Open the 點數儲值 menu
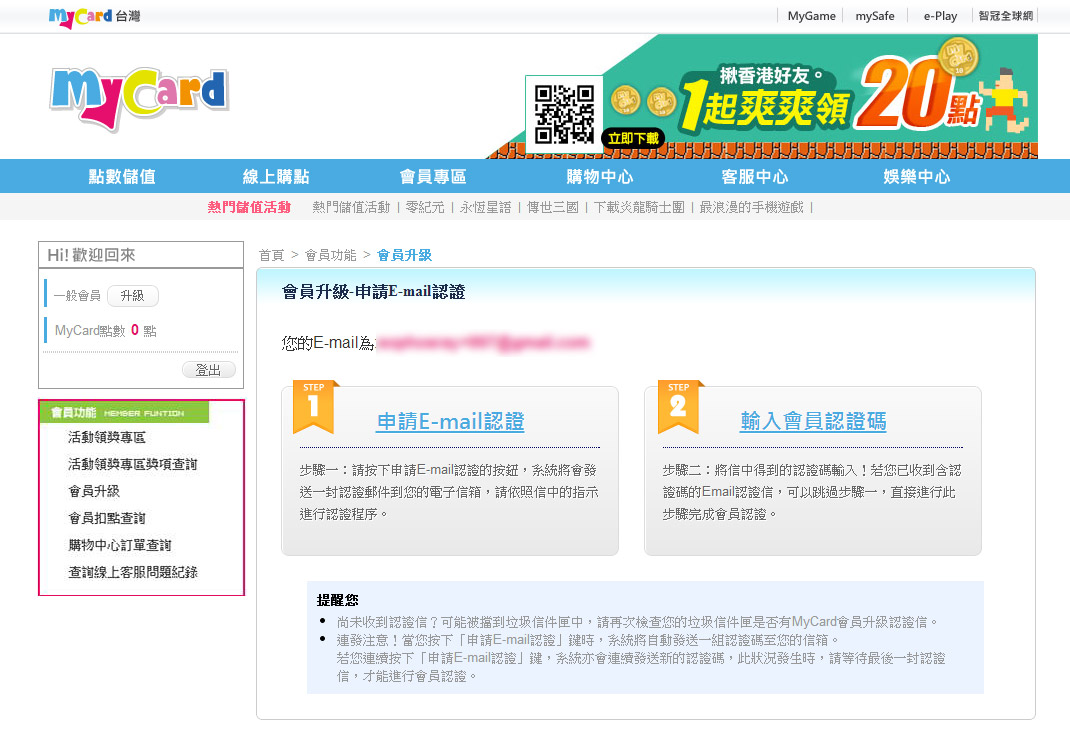 [122, 177]
